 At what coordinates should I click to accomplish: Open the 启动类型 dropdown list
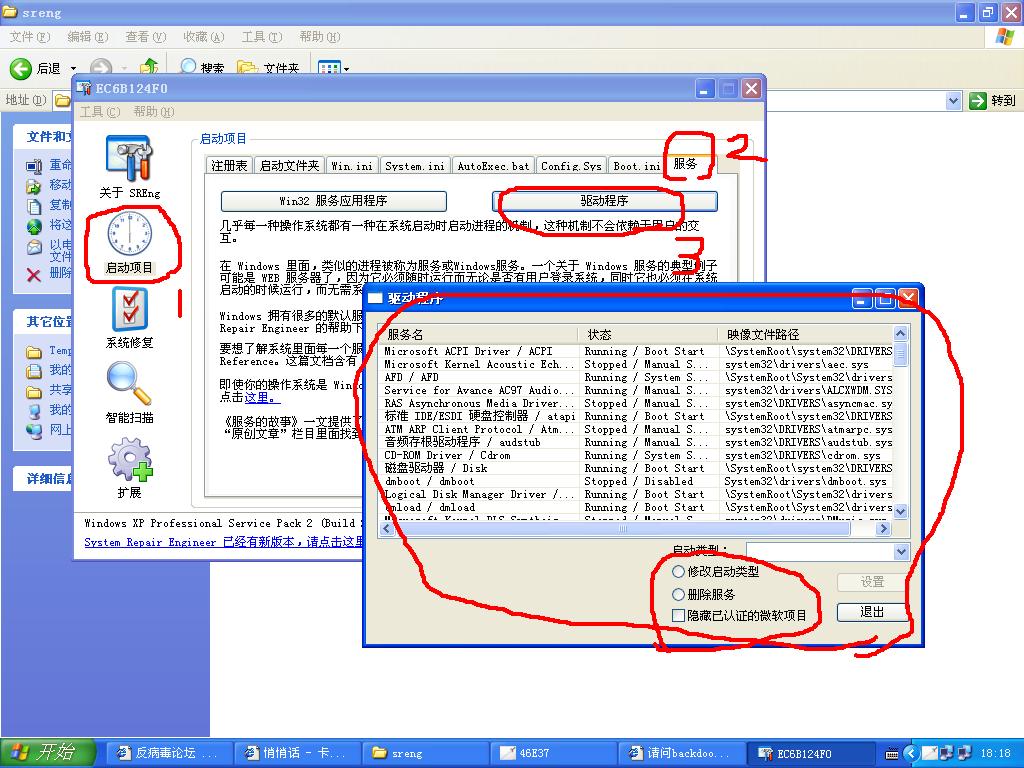click(901, 552)
